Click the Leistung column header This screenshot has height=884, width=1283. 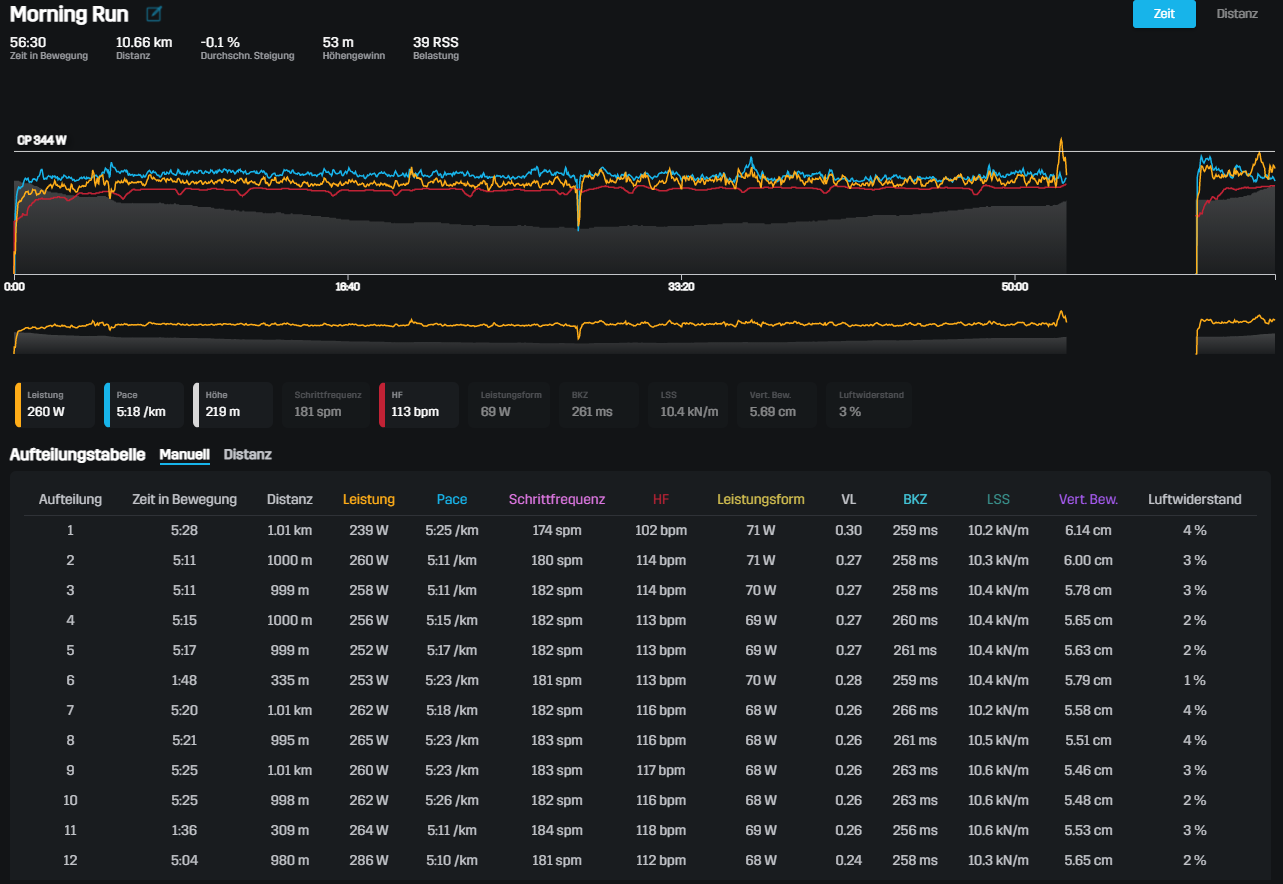(368, 499)
